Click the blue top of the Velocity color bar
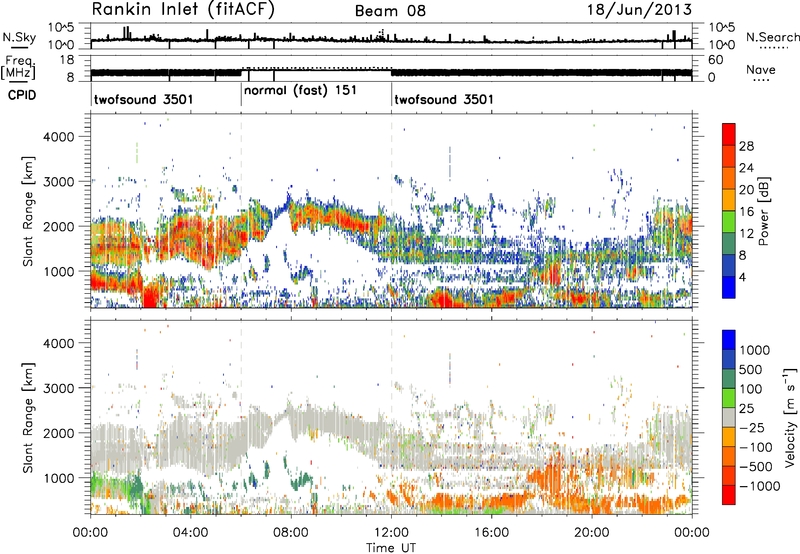The image size is (800, 554). [x=729, y=339]
